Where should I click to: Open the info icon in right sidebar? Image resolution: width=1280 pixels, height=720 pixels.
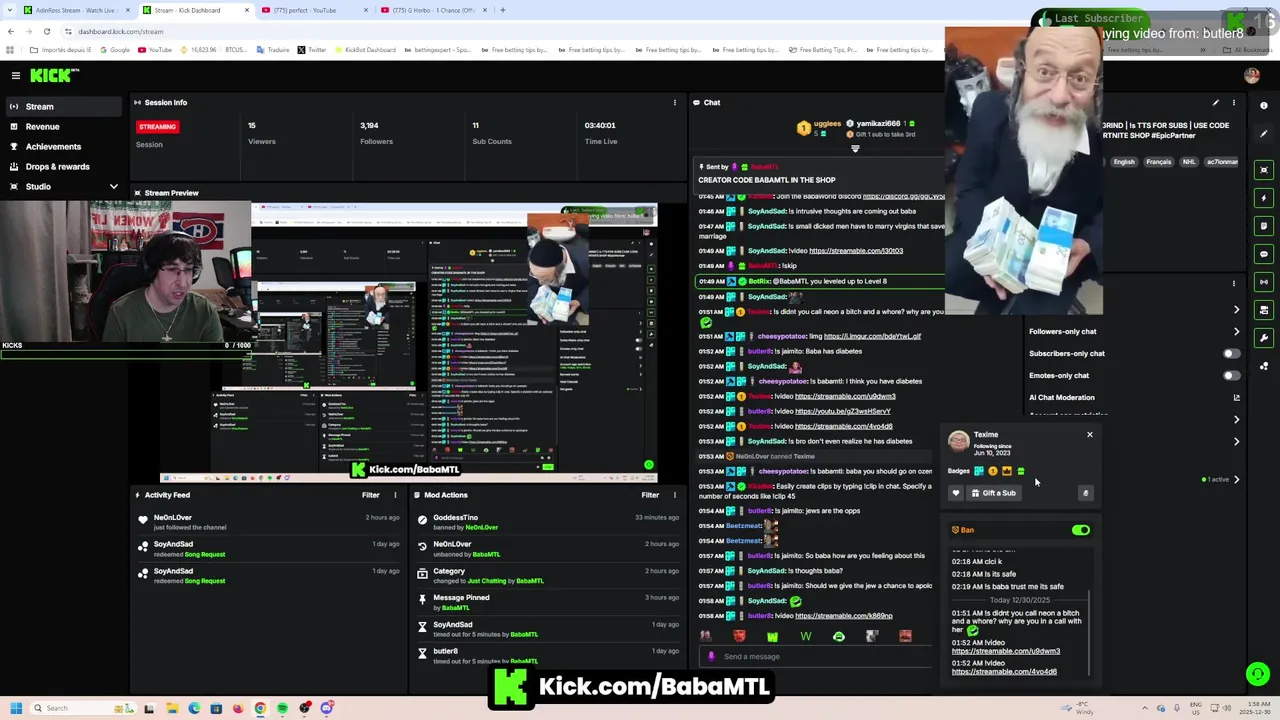click(1264, 105)
